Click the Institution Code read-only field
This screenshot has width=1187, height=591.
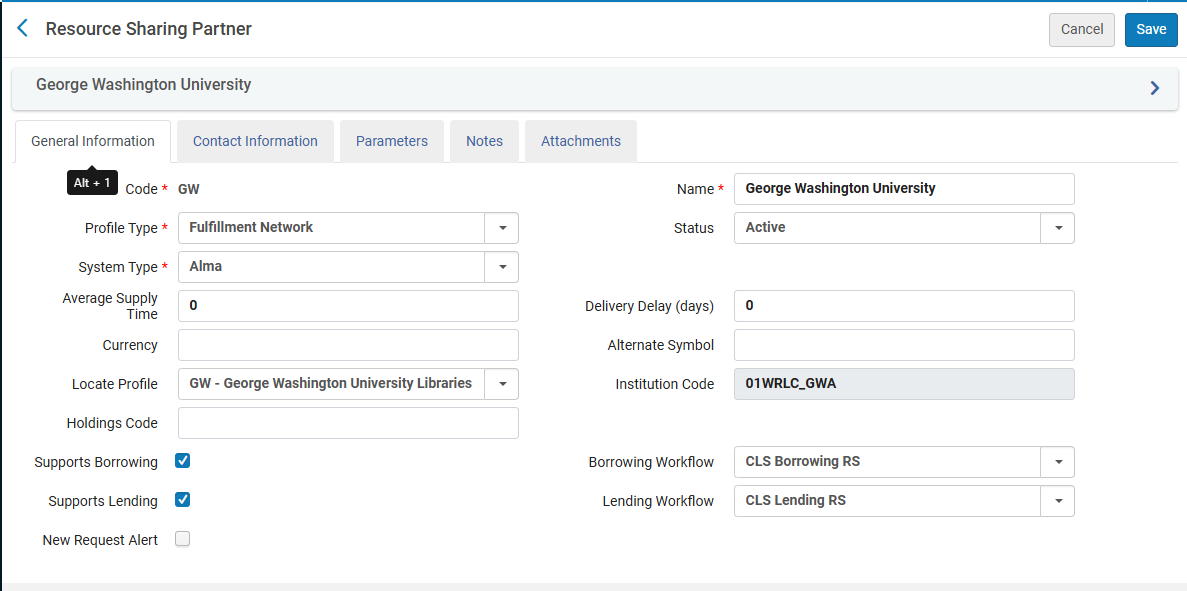[904, 384]
